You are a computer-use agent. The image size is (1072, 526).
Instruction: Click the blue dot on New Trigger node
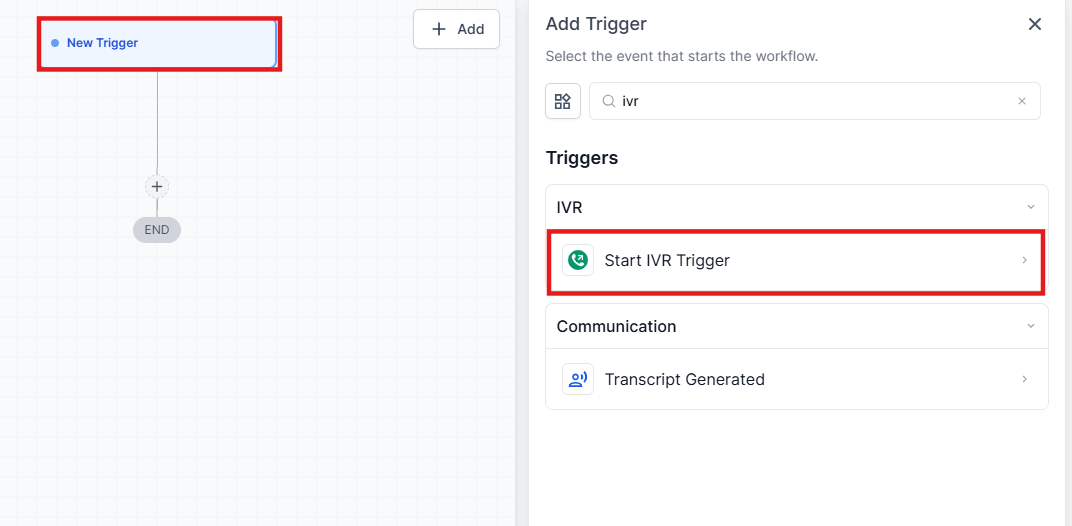(x=55, y=43)
